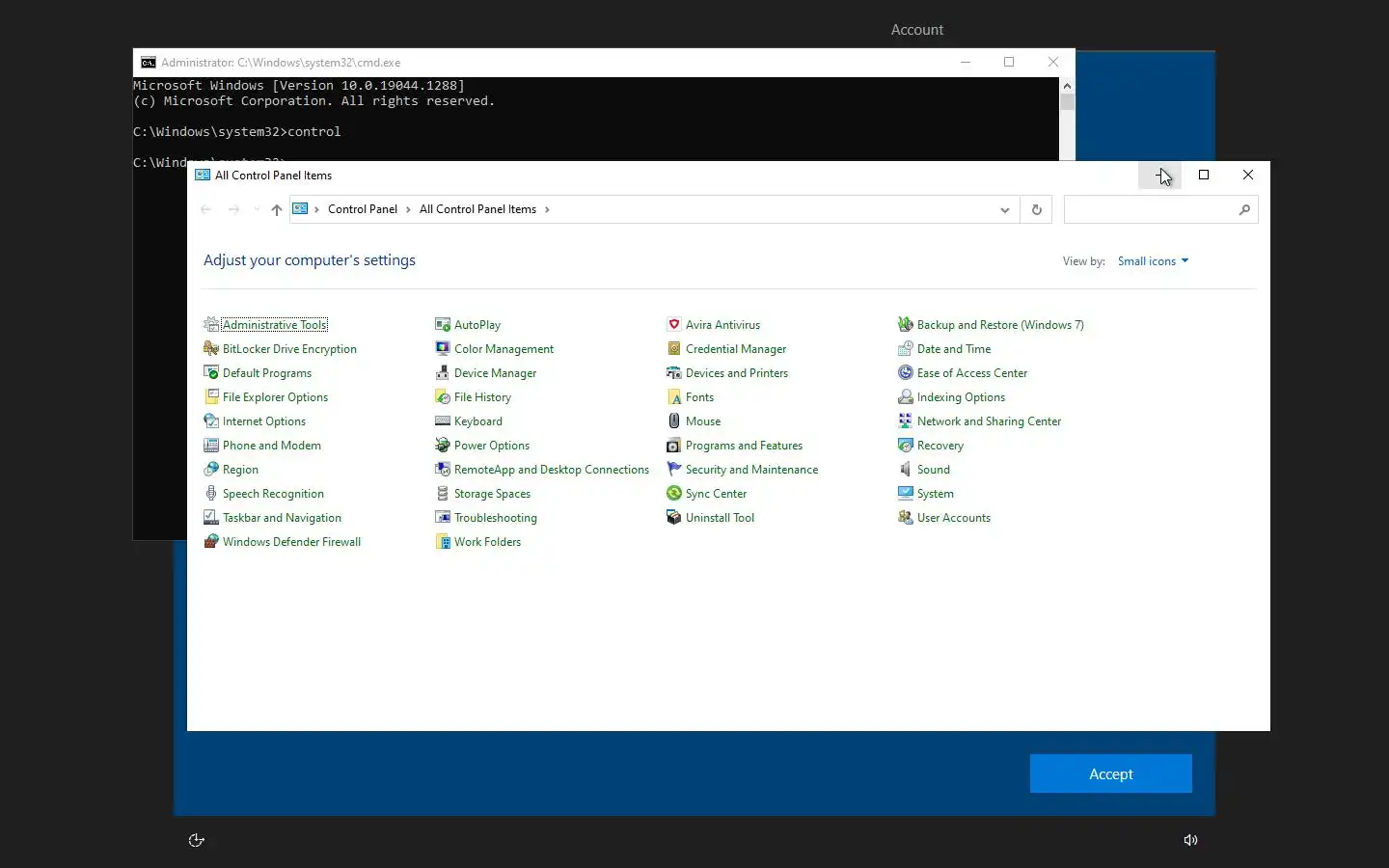
Task: Click the Sound speaker icon
Action: pos(906,469)
